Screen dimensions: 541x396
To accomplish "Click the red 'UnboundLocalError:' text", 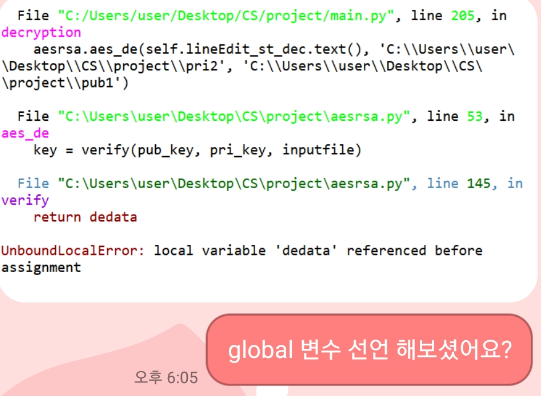I will coord(73,250).
